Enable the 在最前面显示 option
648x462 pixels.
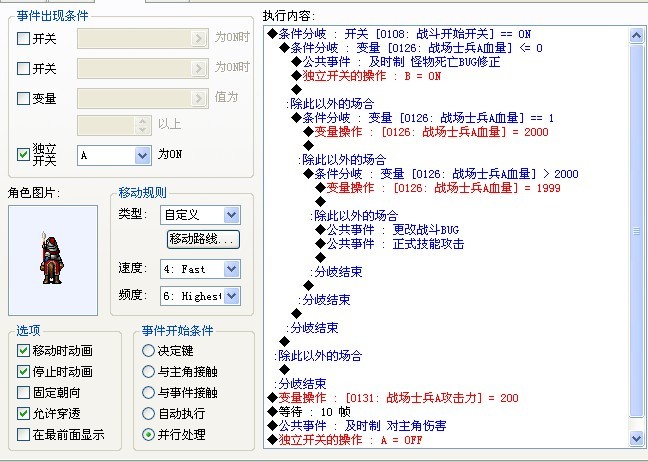(x=23, y=434)
